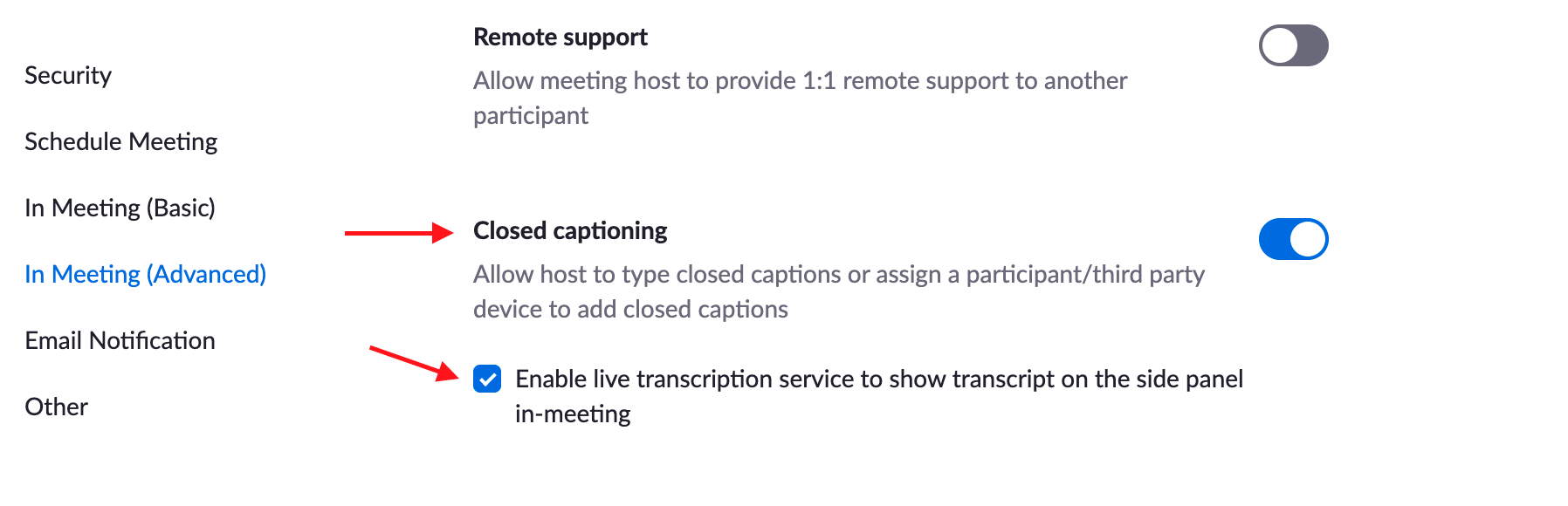This screenshot has width=1568, height=506.
Task: Switch the Closed captioning switch off
Action: coord(1292,238)
